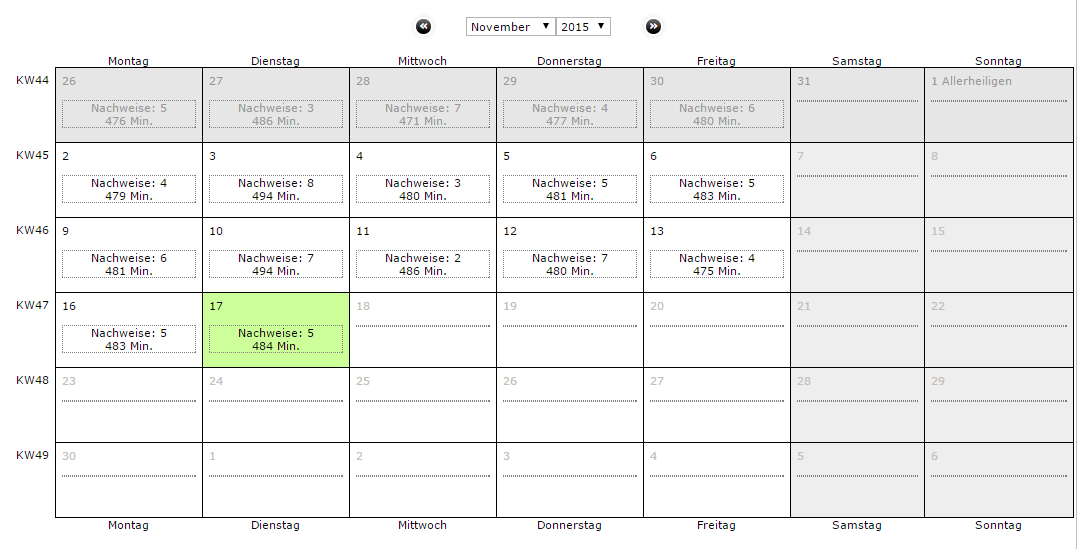
Task: Go to next month with right arrow icon
Action: pos(653,27)
